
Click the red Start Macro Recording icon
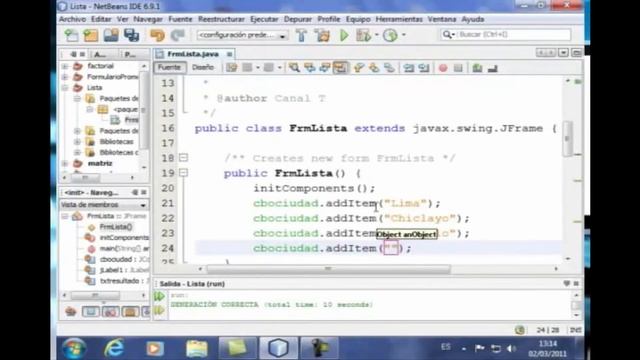pyautogui.click(x=443, y=68)
